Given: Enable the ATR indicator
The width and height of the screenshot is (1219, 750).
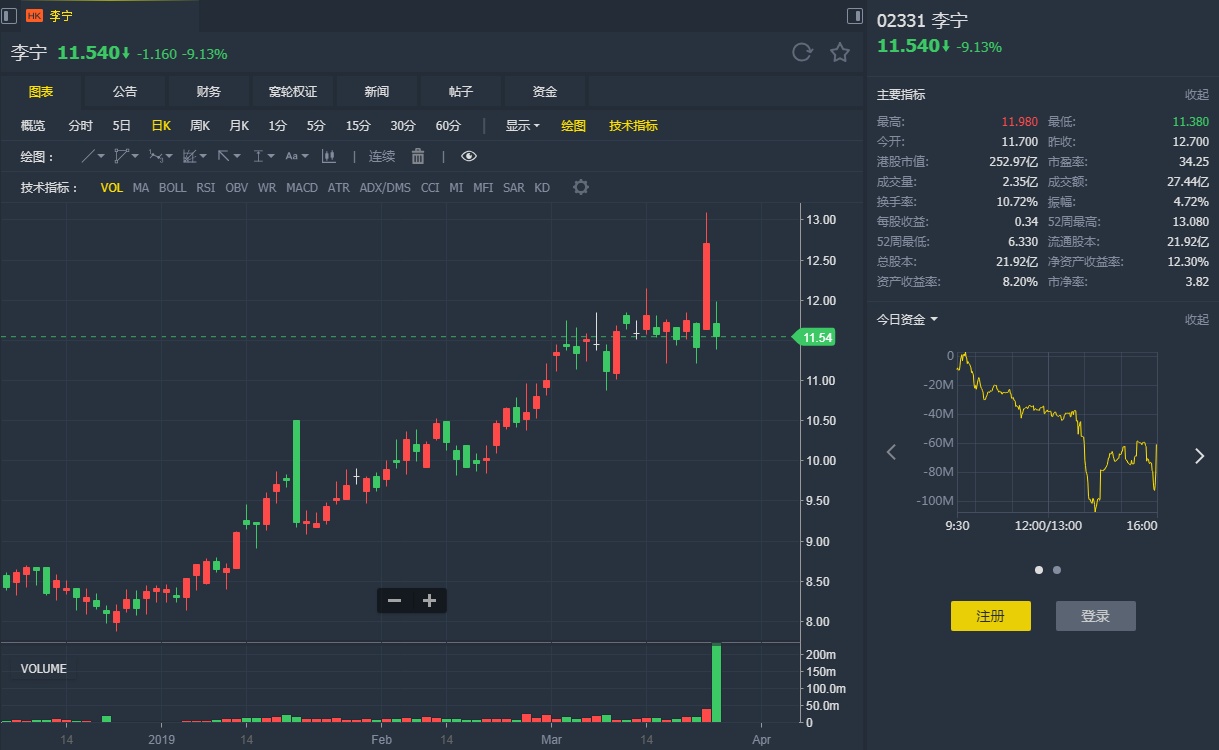Looking at the screenshot, I should click(x=339, y=188).
